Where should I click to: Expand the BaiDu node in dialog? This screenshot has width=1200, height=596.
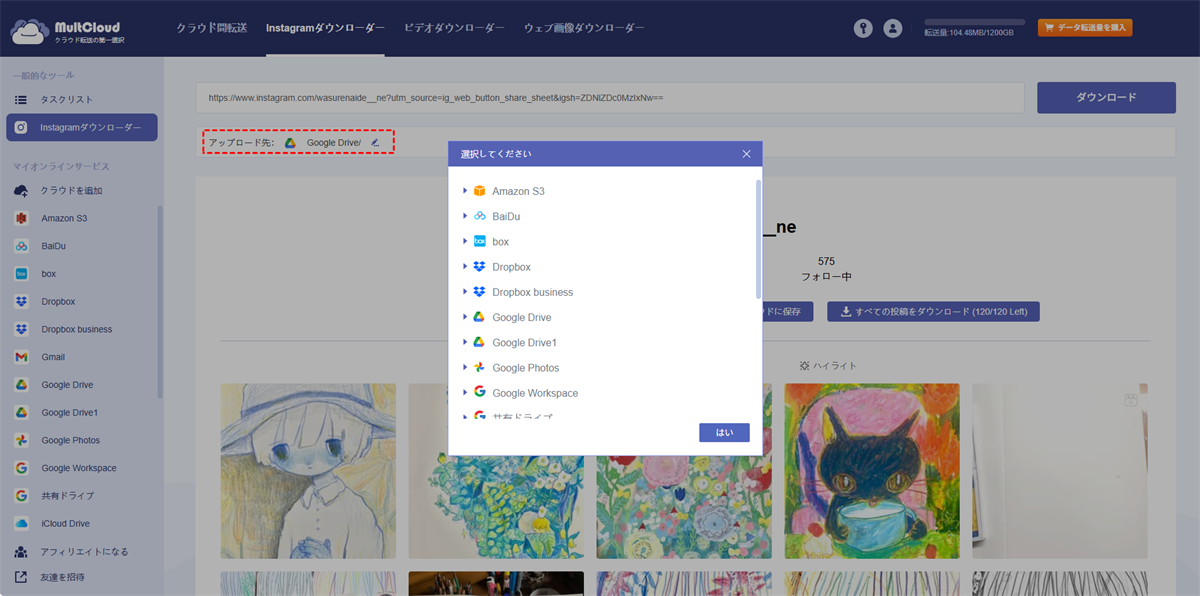click(x=465, y=216)
